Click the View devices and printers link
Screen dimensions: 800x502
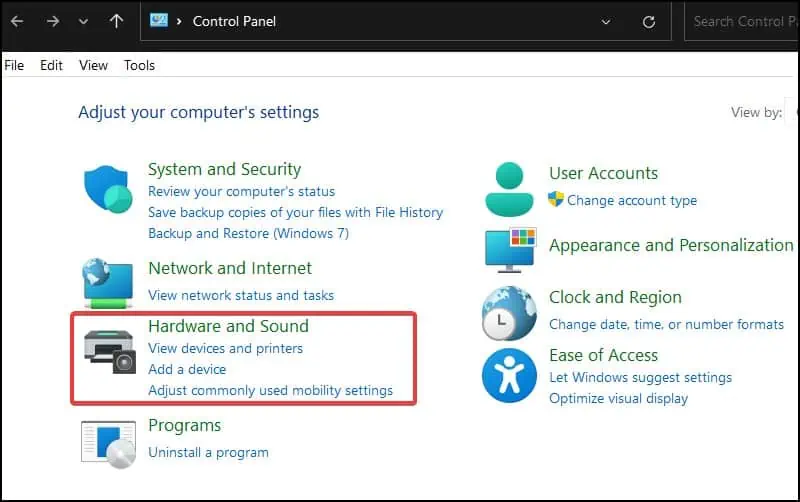[225, 348]
